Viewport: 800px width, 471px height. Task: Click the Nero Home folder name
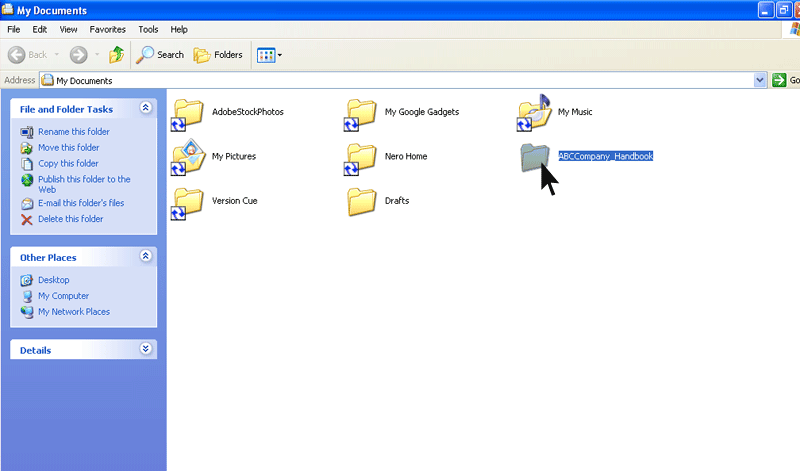(x=406, y=156)
